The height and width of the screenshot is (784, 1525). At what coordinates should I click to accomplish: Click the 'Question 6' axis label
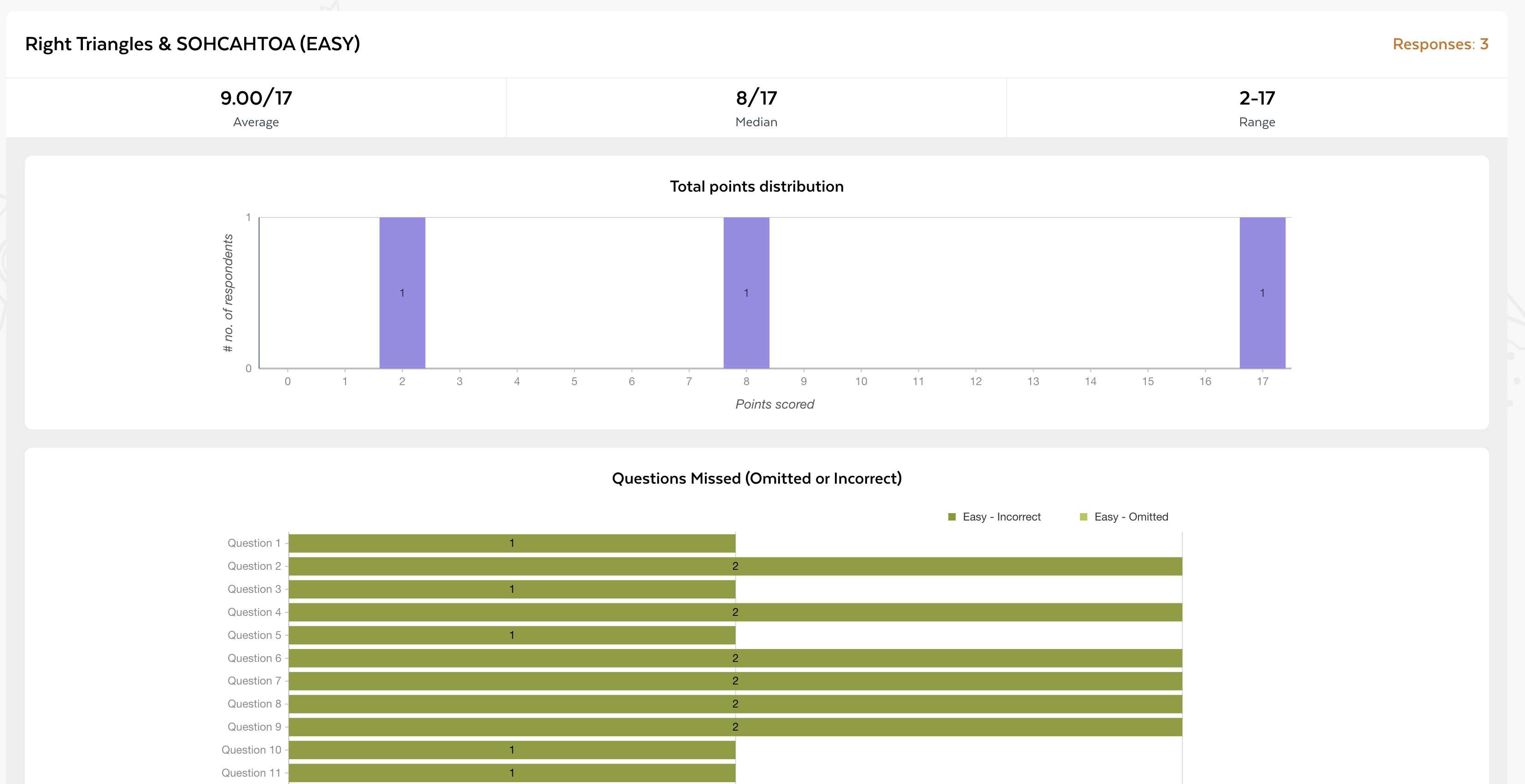click(x=254, y=658)
